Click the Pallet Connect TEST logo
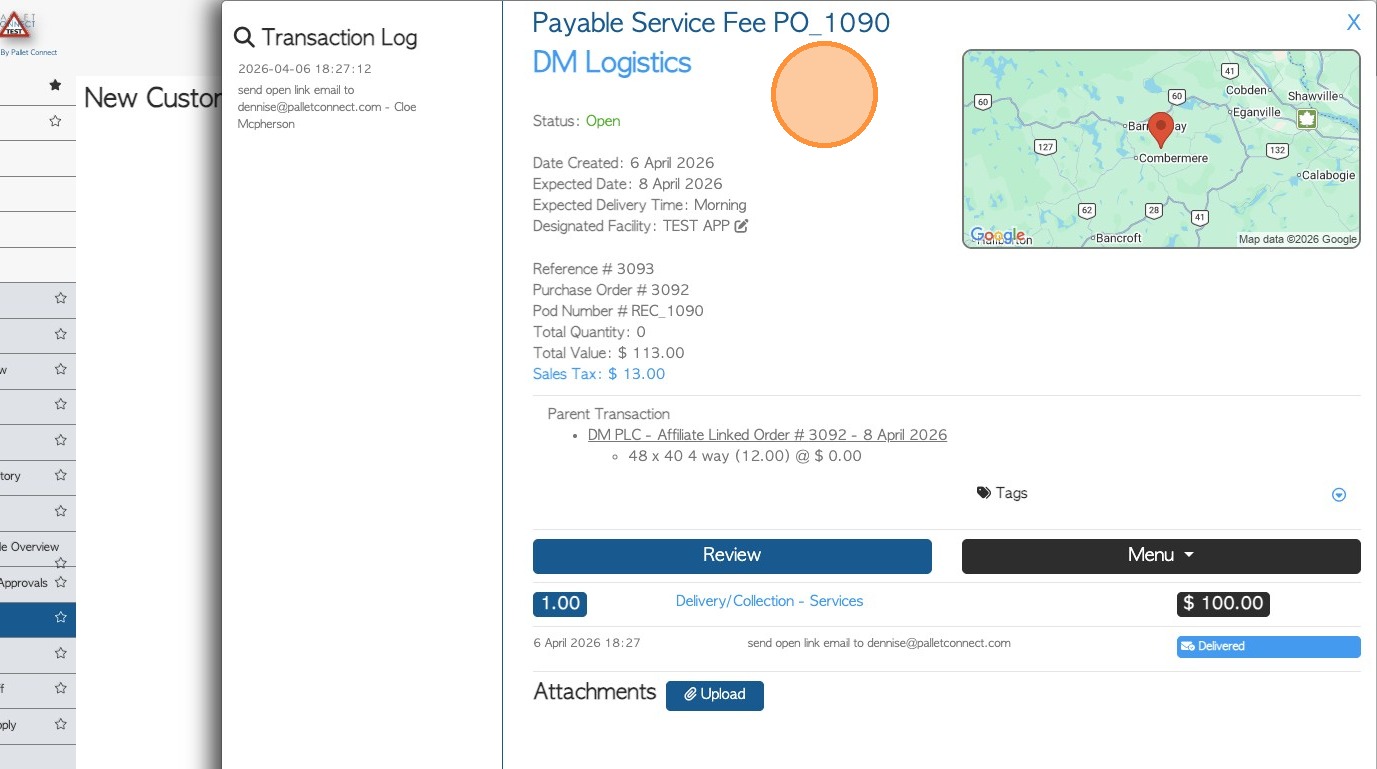Viewport: 1377px width, 769px height. click(x=16, y=26)
